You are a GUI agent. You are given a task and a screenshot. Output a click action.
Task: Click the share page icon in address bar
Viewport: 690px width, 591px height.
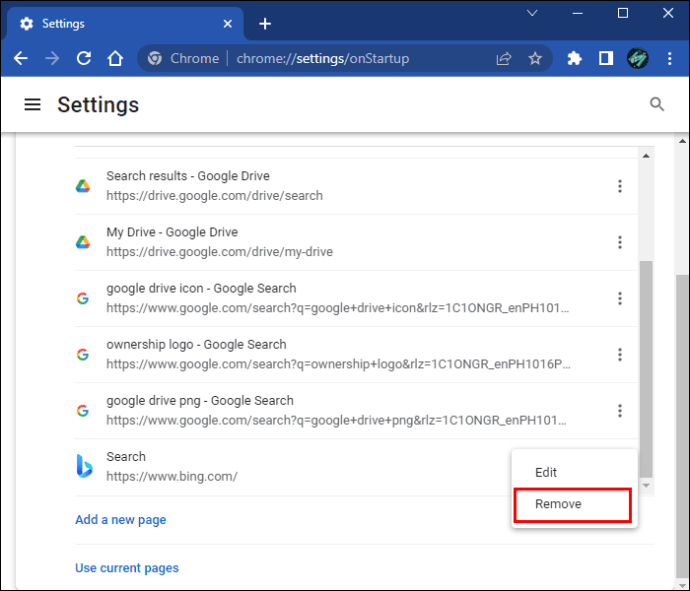pyautogui.click(x=504, y=59)
